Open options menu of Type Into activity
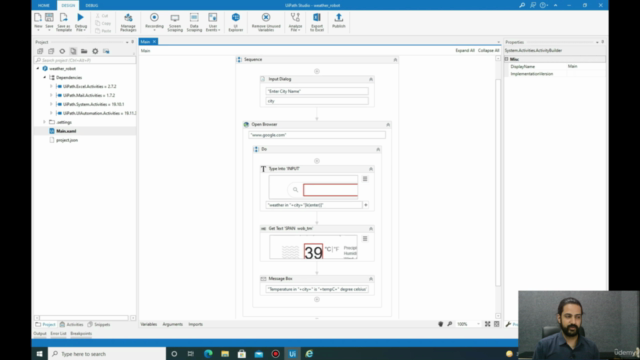Image resolution: width=640 pixels, height=360 pixels. pos(365,179)
